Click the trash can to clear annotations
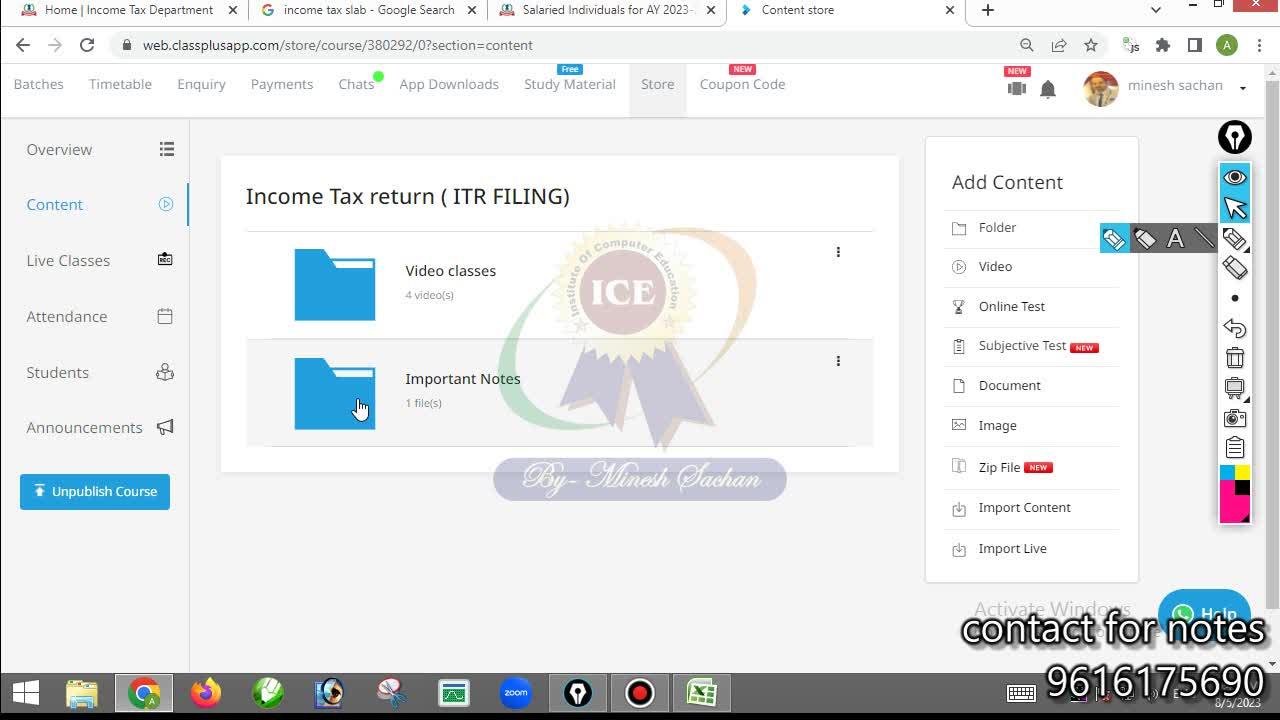 click(x=1235, y=358)
